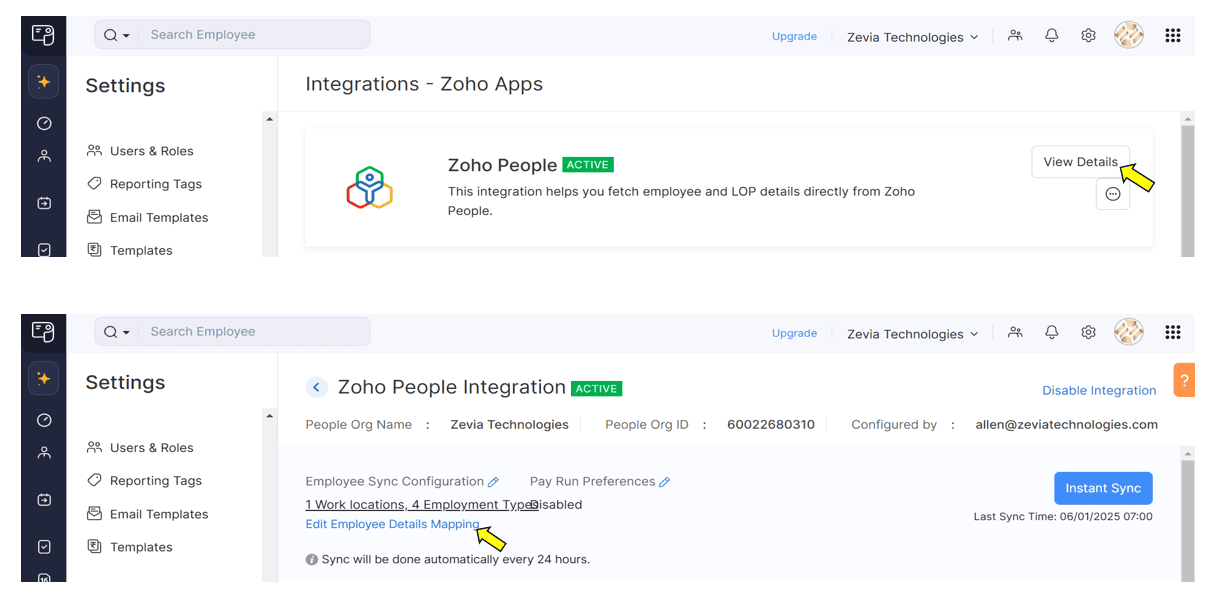The width and height of the screenshot is (1224, 606).
Task: Go back using chevron beside Zoho People Integration
Action: (317, 387)
